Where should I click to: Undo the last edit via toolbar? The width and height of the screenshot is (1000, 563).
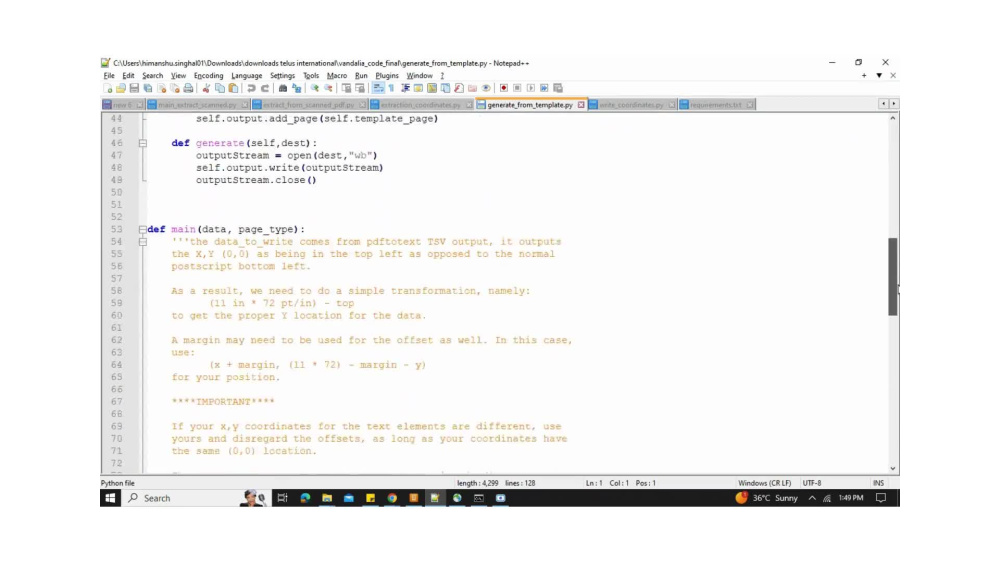coord(251,88)
